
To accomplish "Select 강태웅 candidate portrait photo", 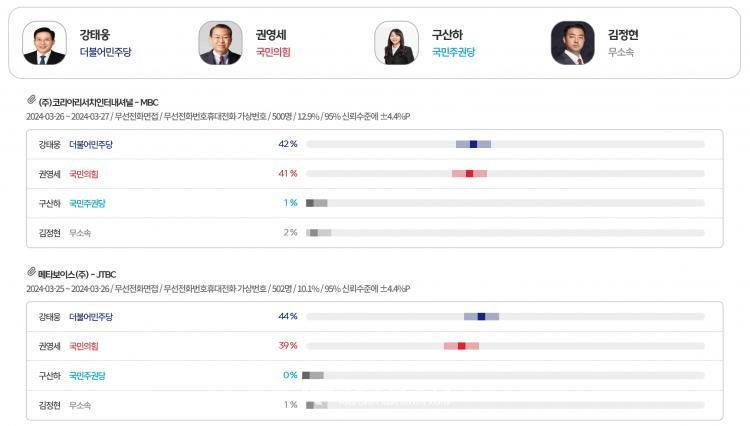I will [x=44, y=43].
